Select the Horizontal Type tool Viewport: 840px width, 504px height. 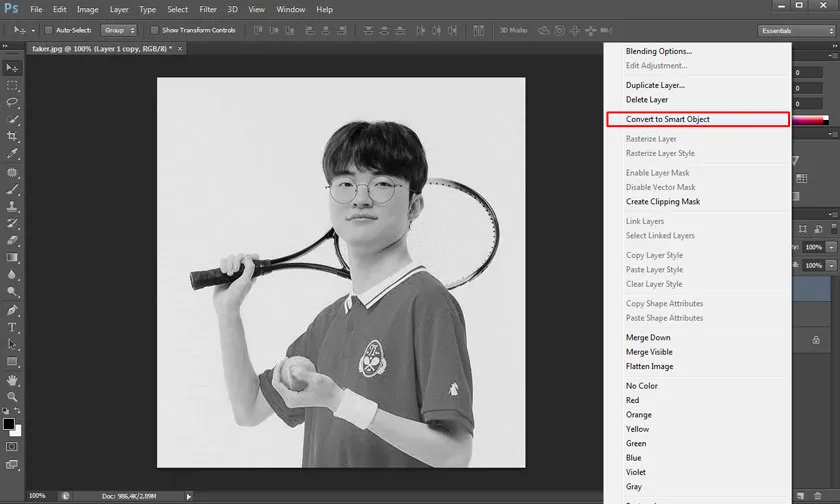[12, 327]
